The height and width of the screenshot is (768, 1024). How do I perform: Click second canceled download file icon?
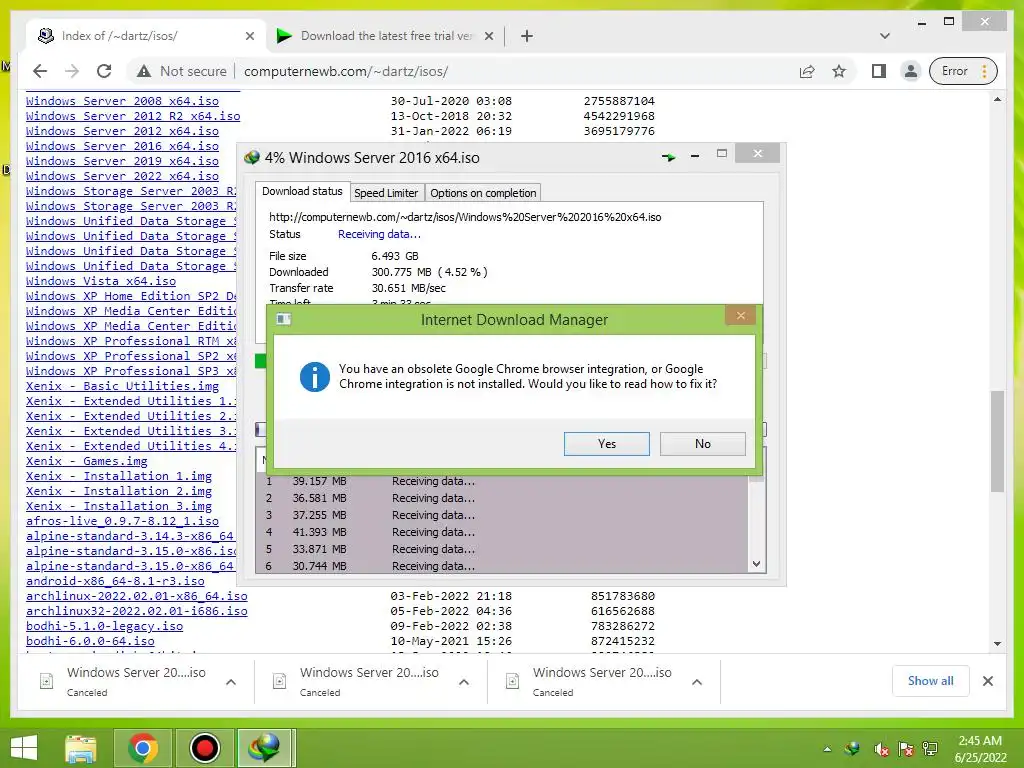click(280, 681)
